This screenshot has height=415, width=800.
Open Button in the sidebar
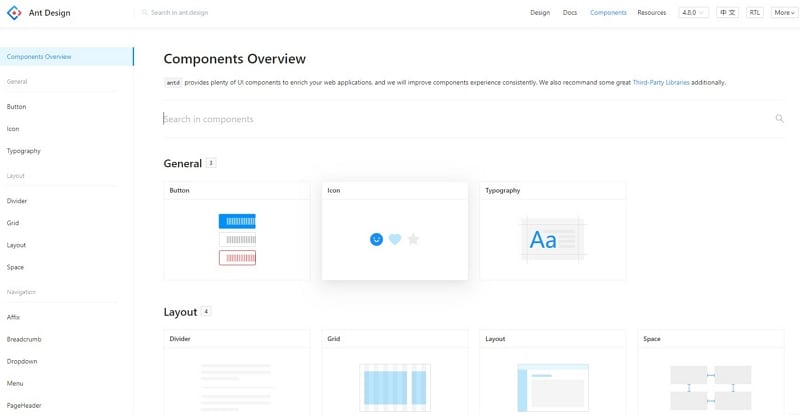click(x=16, y=107)
